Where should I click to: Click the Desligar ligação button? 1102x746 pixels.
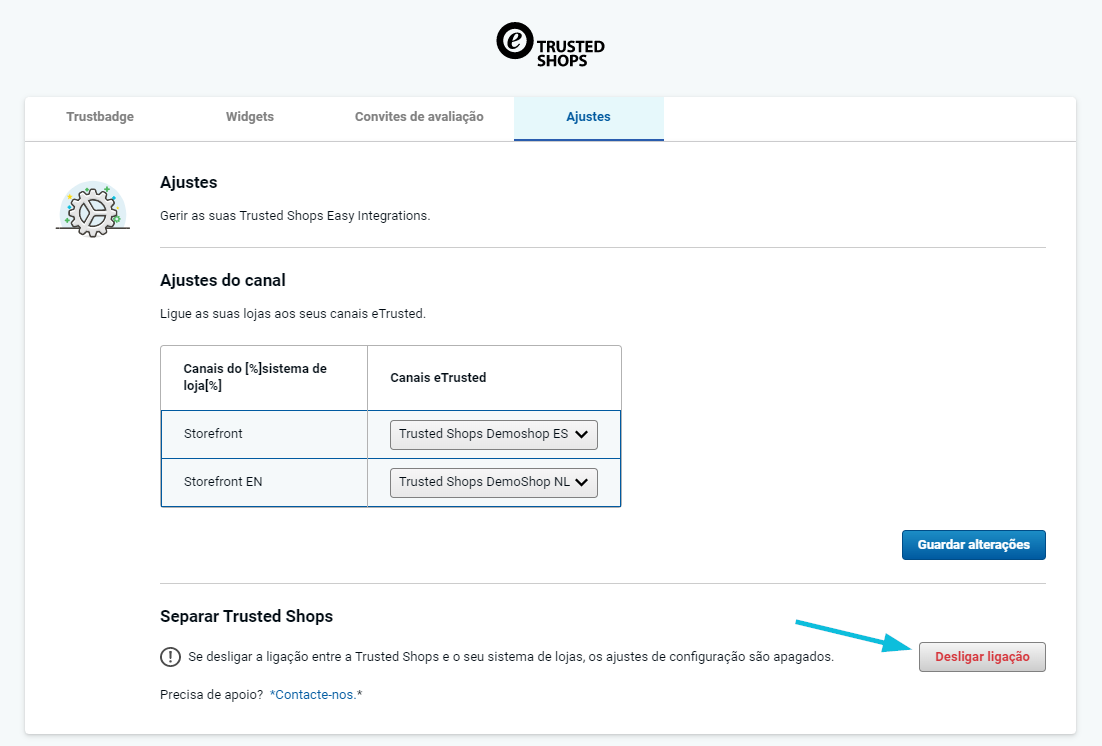click(982, 657)
